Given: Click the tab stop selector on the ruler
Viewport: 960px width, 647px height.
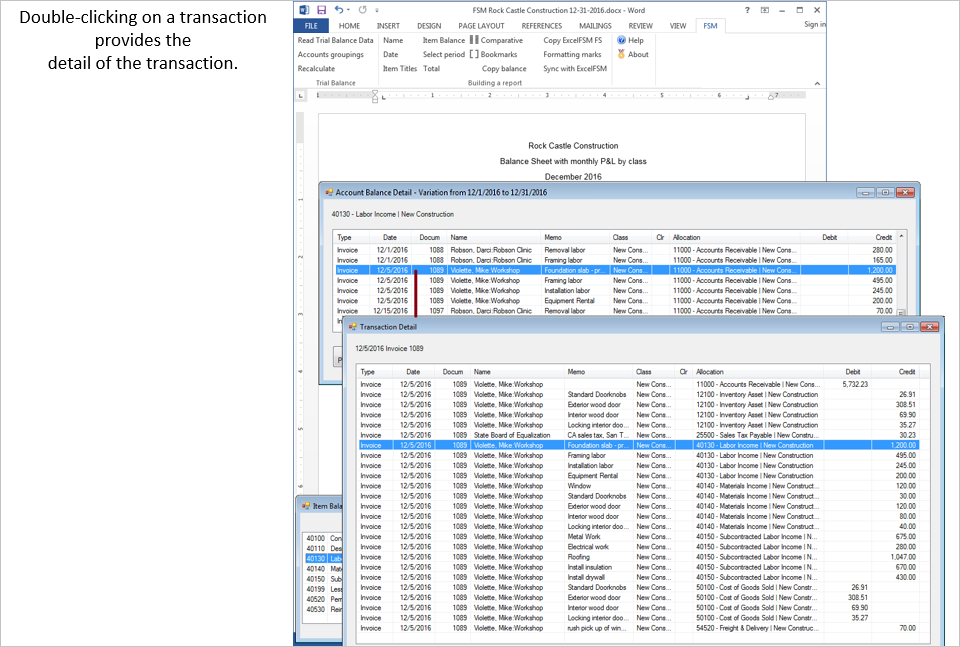Looking at the screenshot, I should tap(301, 95).
